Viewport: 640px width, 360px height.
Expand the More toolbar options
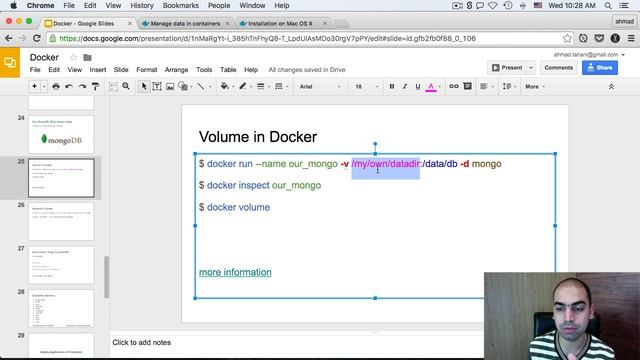[x=535, y=87]
